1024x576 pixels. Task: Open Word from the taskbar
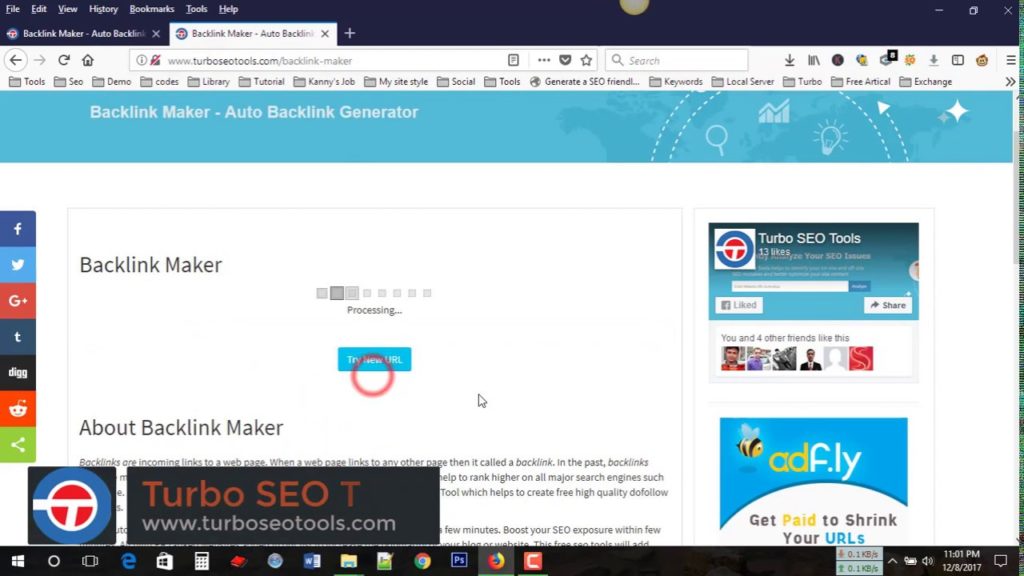pyautogui.click(x=312, y=561)
